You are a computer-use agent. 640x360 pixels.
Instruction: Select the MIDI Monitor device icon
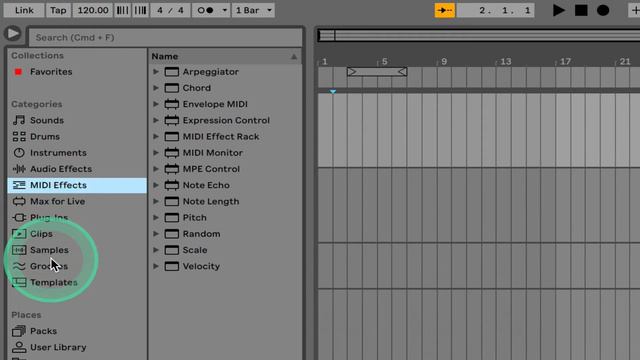[x=171, y=153]
